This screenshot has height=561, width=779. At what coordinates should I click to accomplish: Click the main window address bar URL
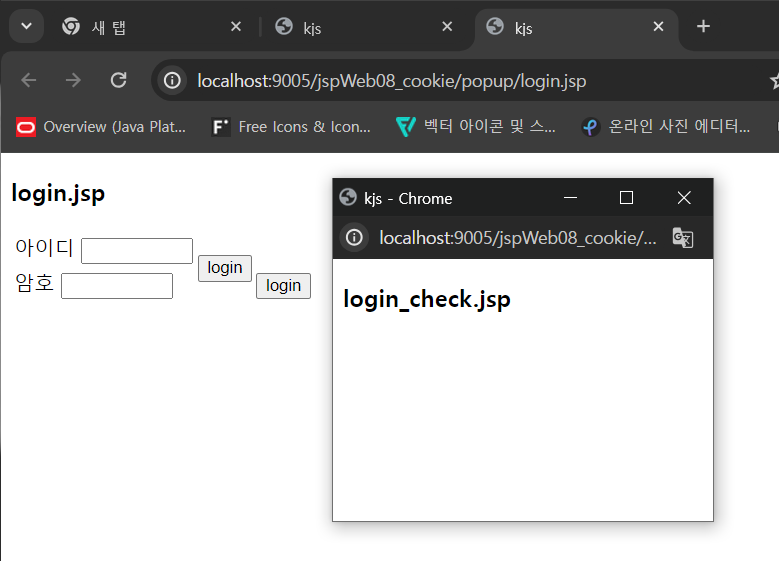tap(391, 80)
